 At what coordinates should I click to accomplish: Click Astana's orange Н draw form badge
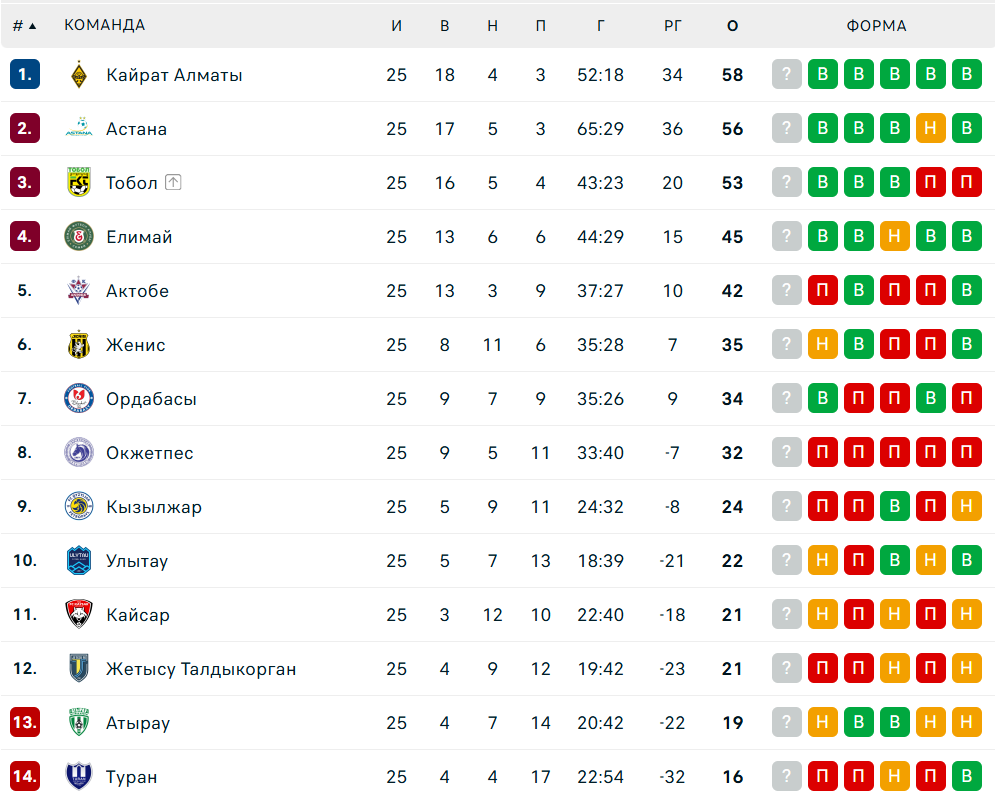(931, 129)
